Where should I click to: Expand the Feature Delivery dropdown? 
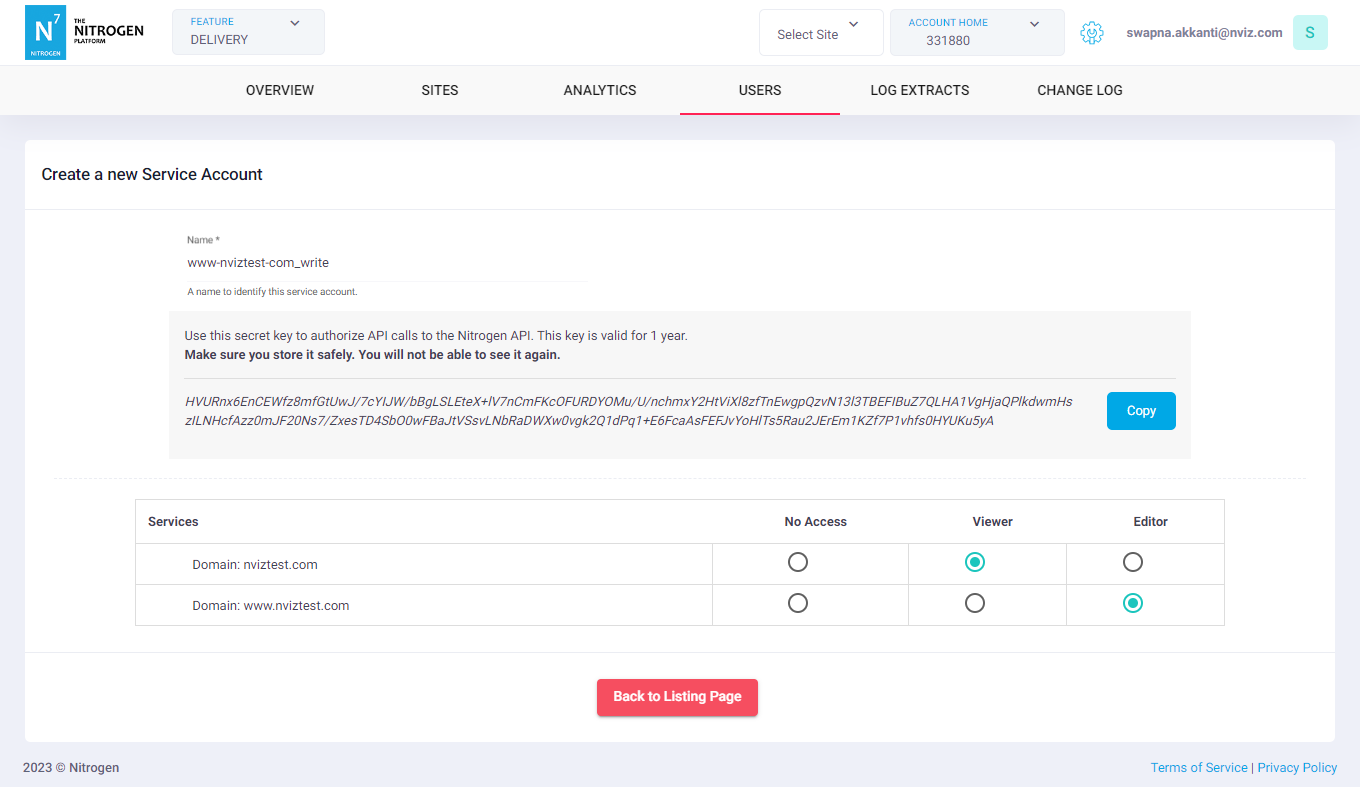click(x=248, y=32)
